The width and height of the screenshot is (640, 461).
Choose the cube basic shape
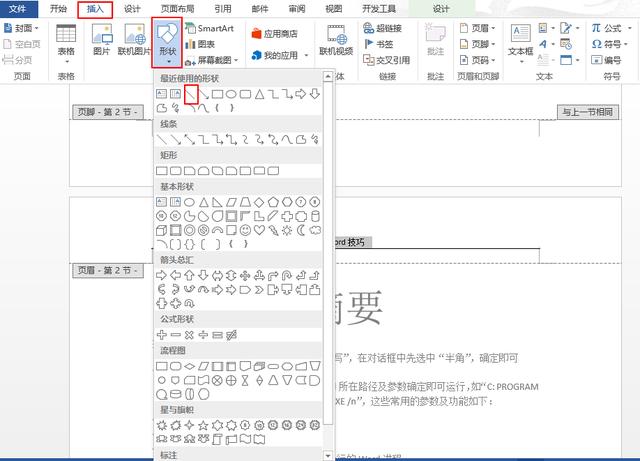click(x=162, y=230)
